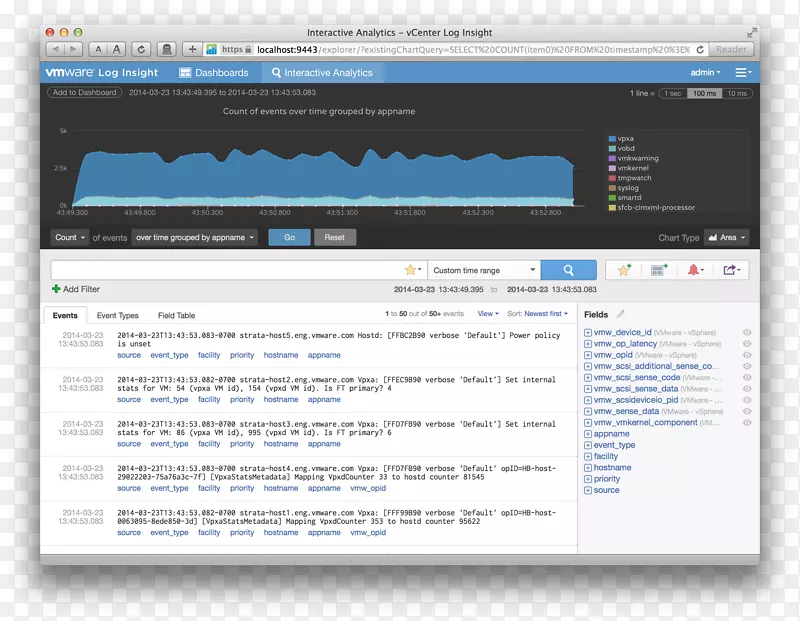Viewport: 800px width, 621px height.
Task: Open the Chart Type Area dropdown
Action: point(727,238)
